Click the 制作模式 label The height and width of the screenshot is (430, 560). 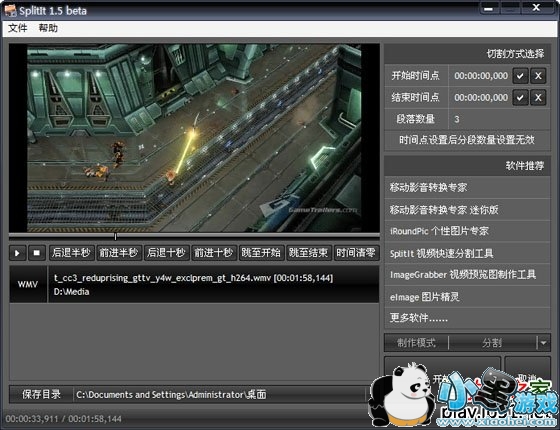(x=416, y=343)
